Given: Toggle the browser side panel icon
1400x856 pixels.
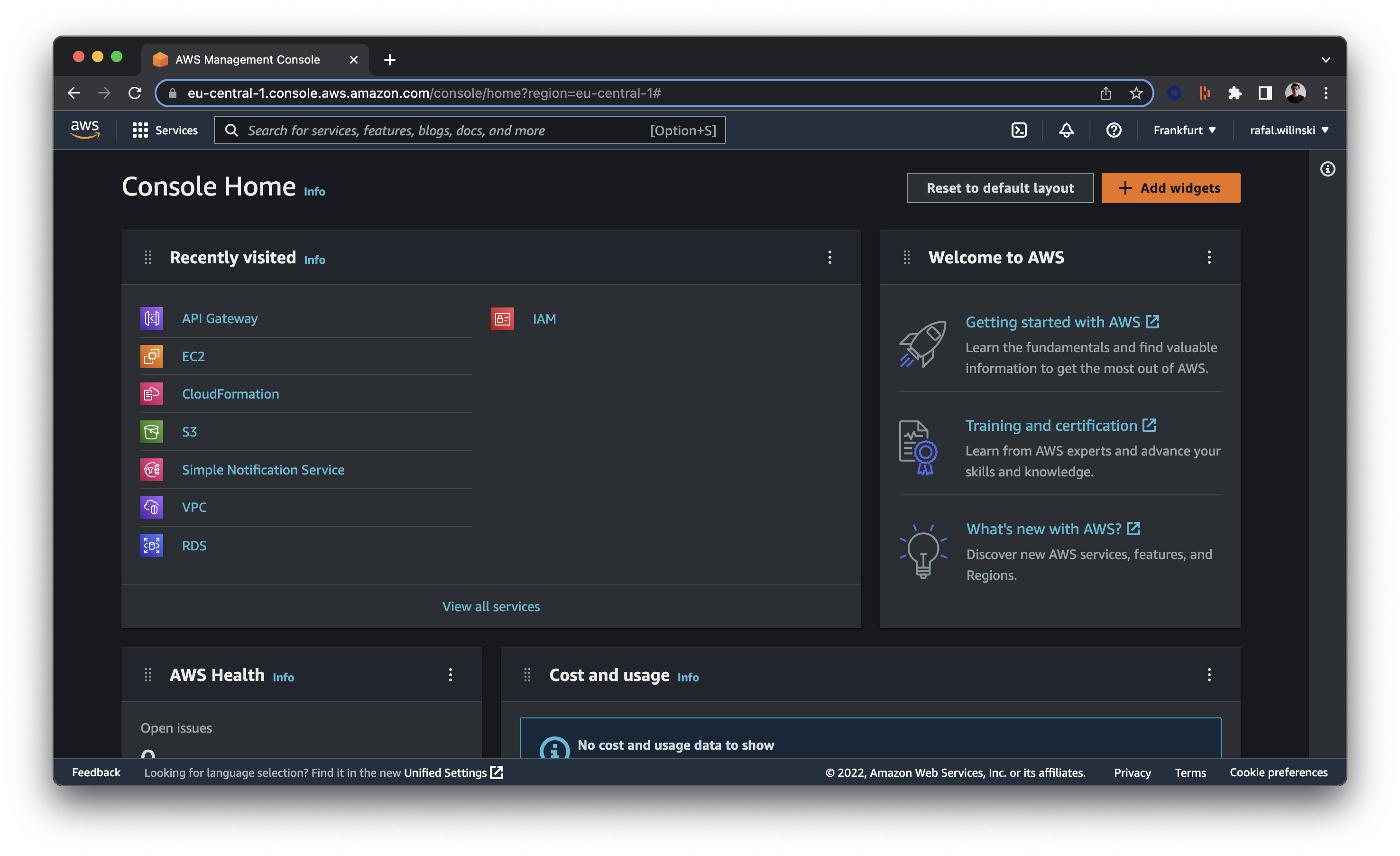Looking at the screenshot, I should point(1264,93).
